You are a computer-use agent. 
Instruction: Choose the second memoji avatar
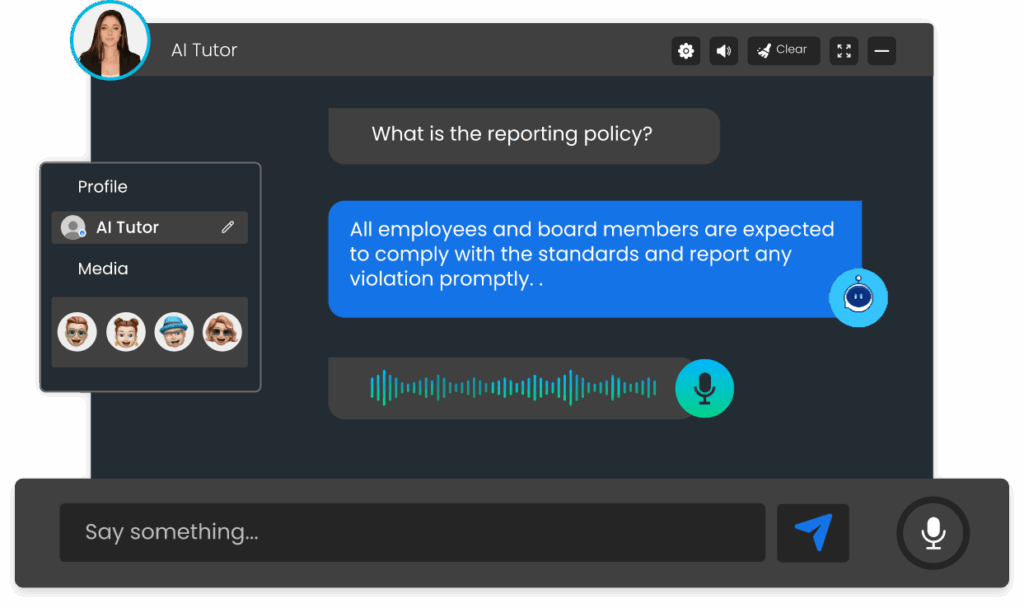coord(126,332)
